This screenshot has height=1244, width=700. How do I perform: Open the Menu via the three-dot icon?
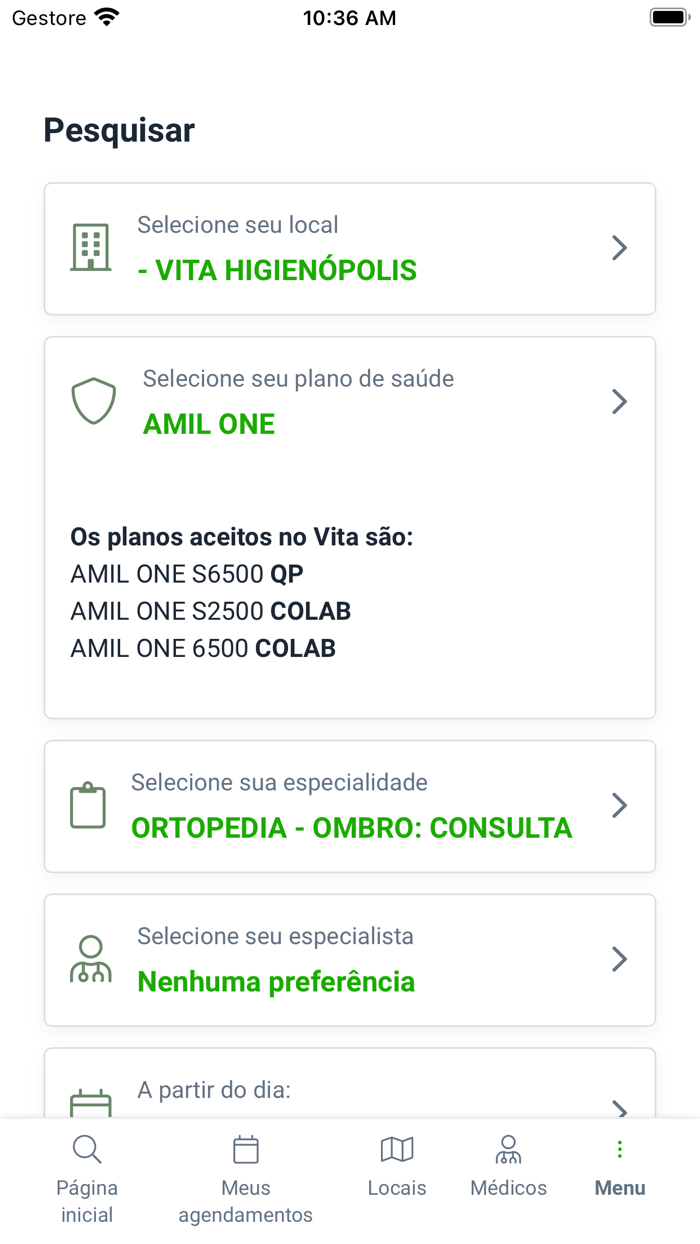click(x=620, y=1149)
